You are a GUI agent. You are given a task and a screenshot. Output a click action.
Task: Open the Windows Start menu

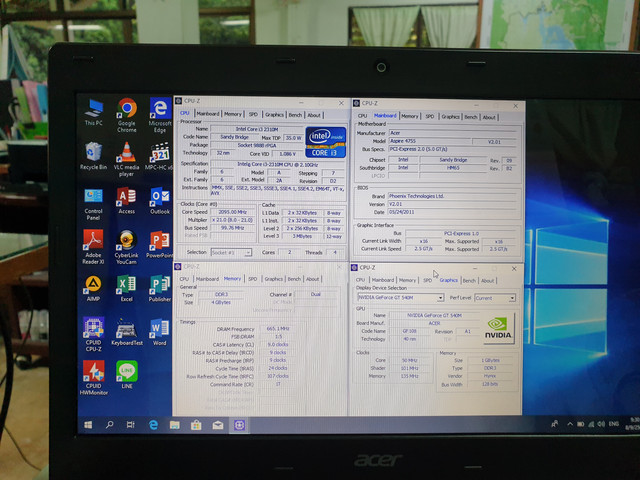pyautogui.click(x=88, y=425)
